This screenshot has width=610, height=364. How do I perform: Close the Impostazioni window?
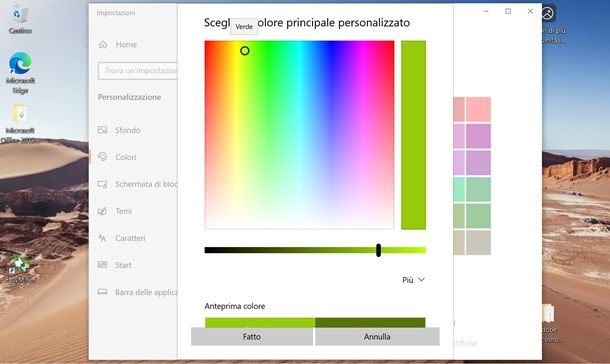tap(530, 11)
